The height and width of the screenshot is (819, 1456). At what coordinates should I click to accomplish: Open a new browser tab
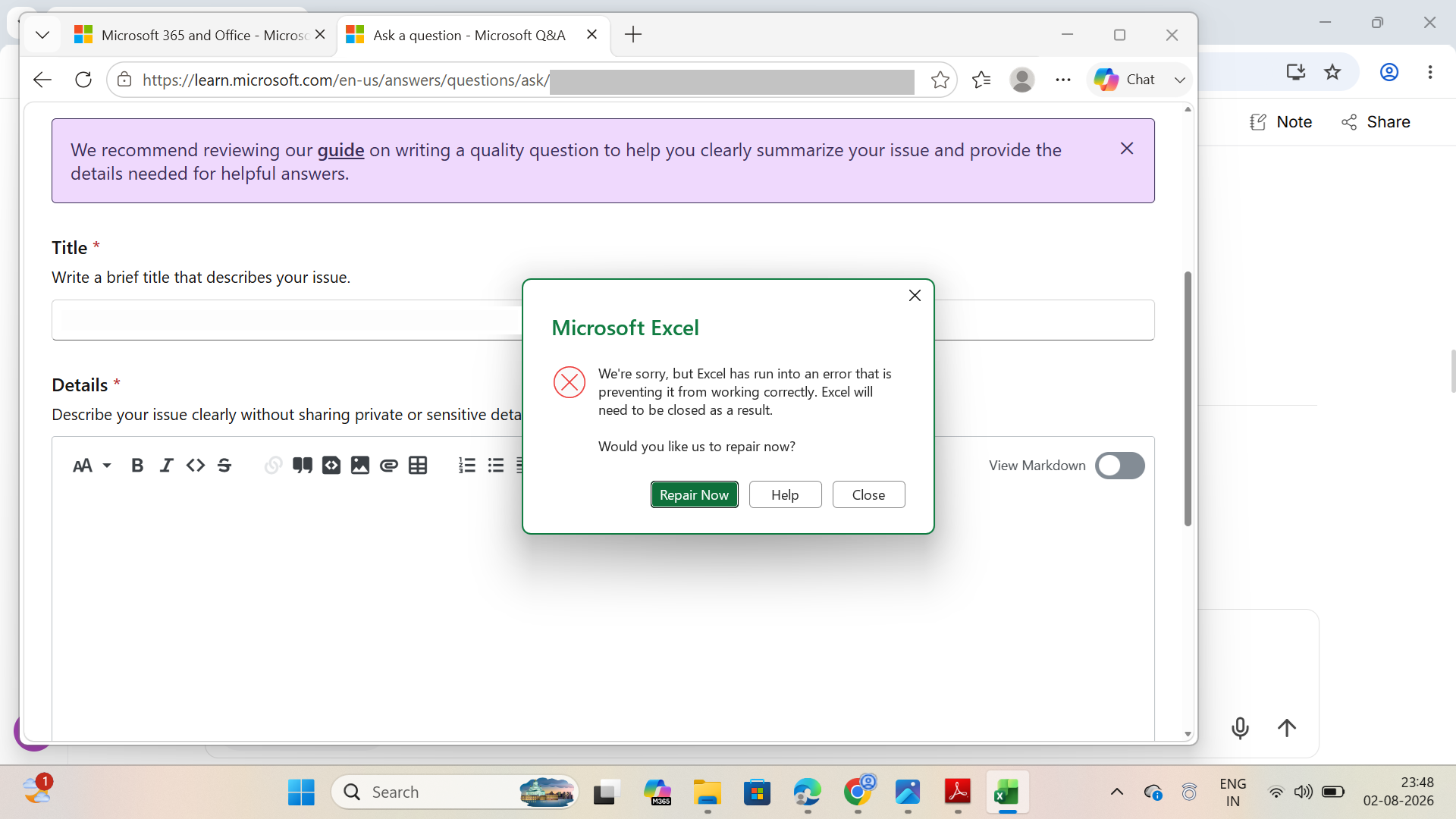[633, 35]
